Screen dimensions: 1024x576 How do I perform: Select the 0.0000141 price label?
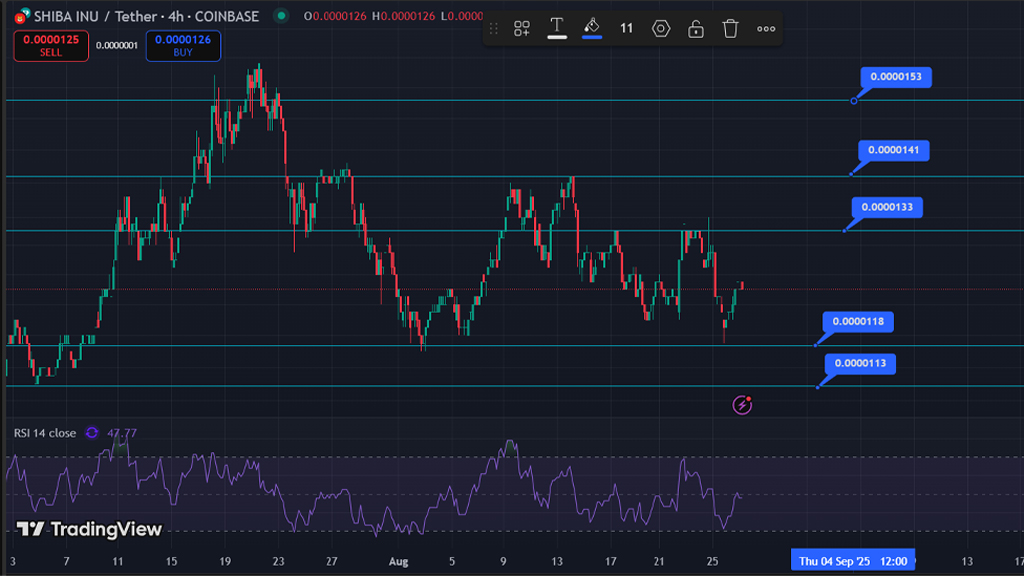893,150
